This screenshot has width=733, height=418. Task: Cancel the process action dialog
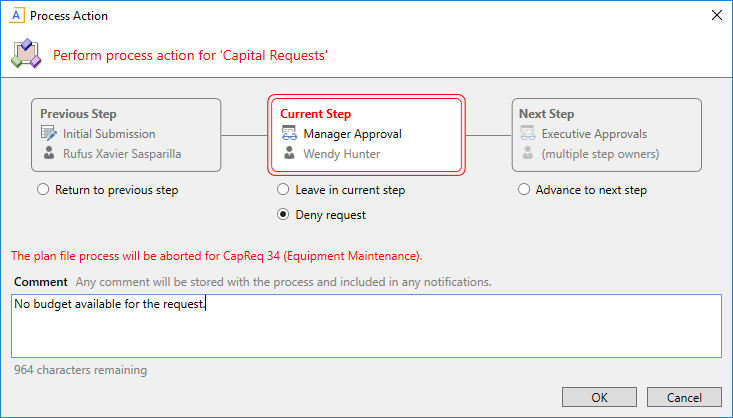pyautogui.click(x=684, y=397)
